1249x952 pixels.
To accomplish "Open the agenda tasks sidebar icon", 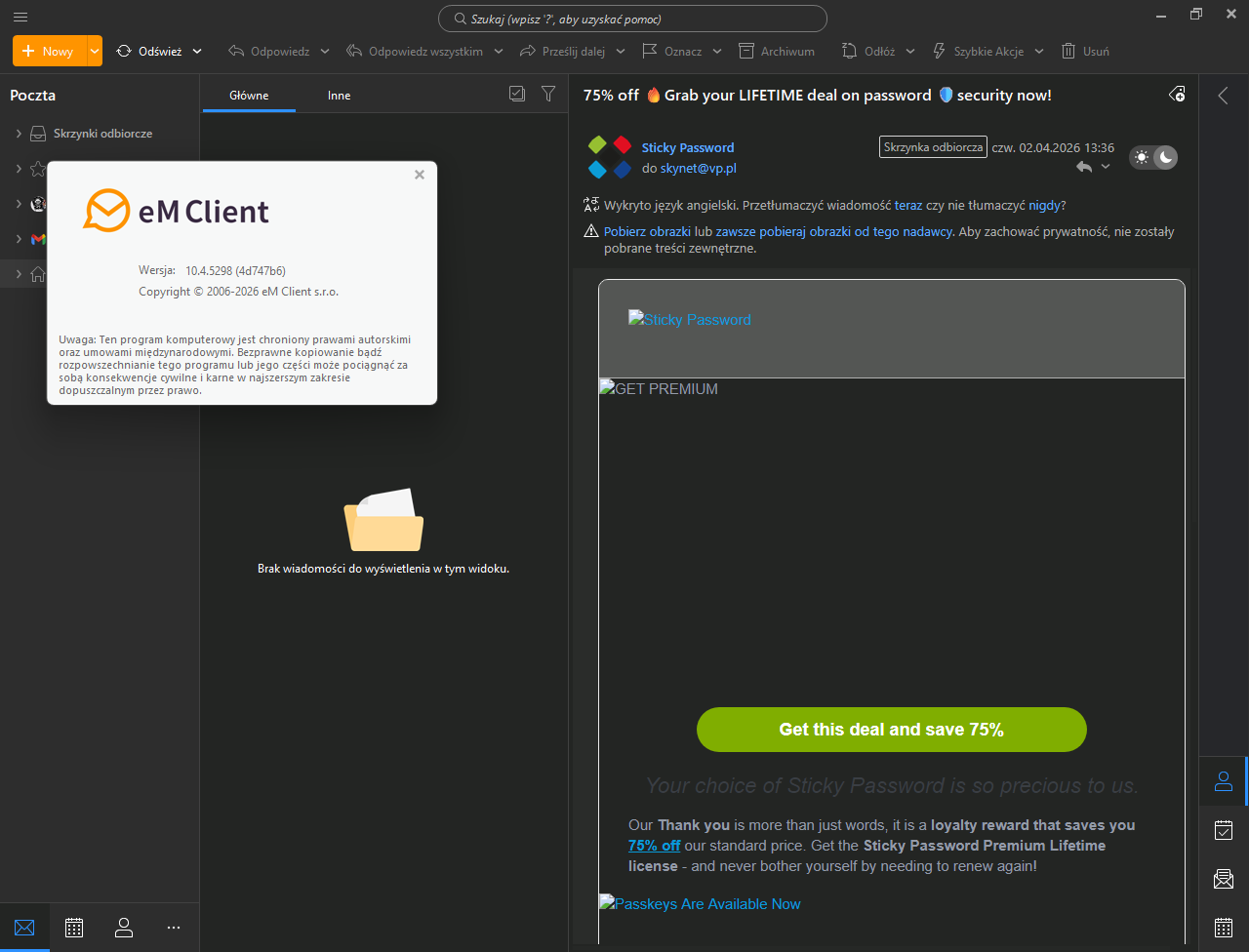I will 1224,830.
